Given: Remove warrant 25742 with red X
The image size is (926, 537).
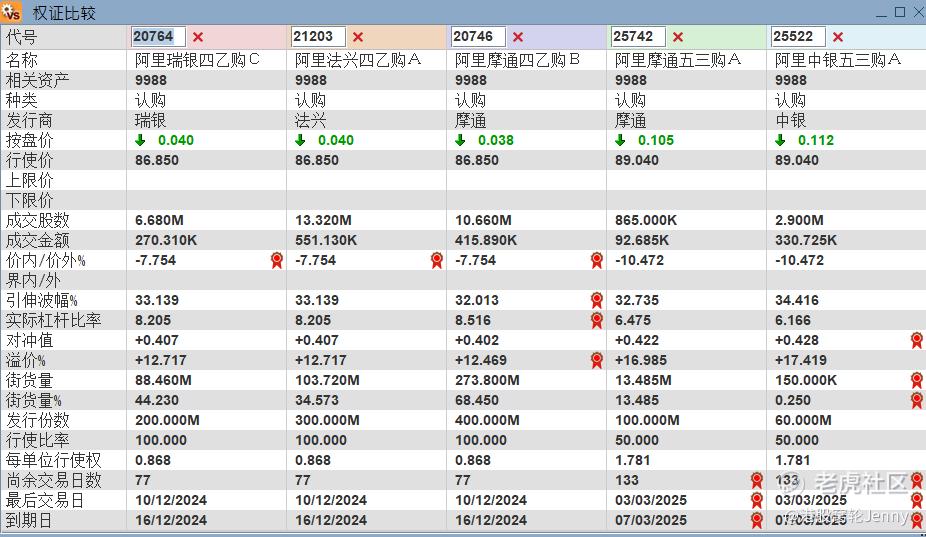Looking at the screenshot, I should coord(678,37).
